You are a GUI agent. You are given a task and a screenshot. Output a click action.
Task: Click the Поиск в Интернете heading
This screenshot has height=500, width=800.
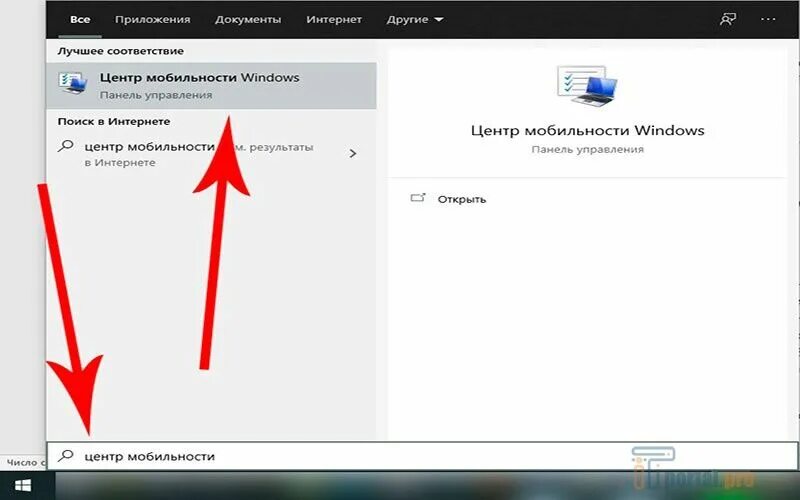(x=114, y=121)
